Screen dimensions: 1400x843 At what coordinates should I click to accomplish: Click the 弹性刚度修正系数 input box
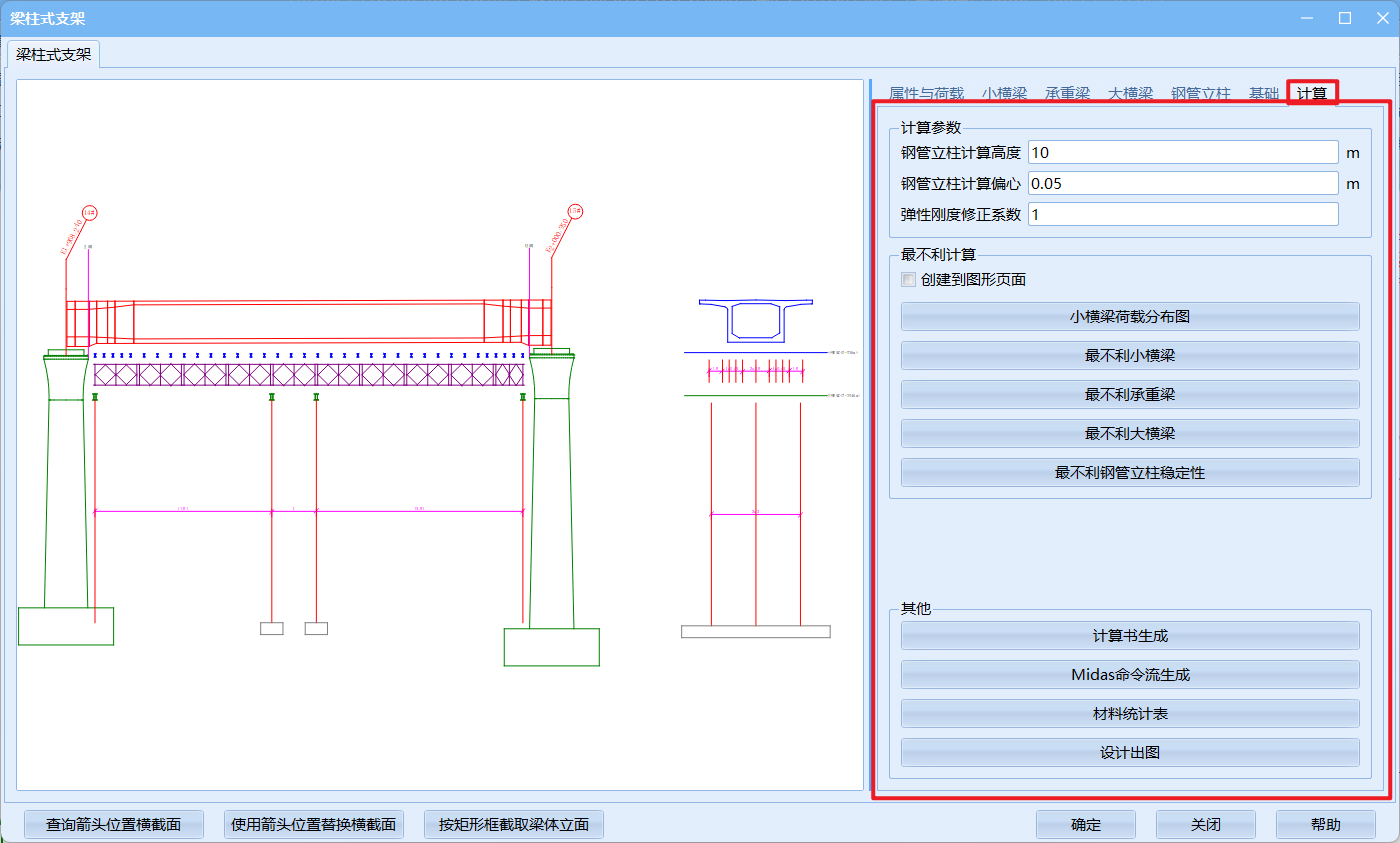pos(1182,215)
